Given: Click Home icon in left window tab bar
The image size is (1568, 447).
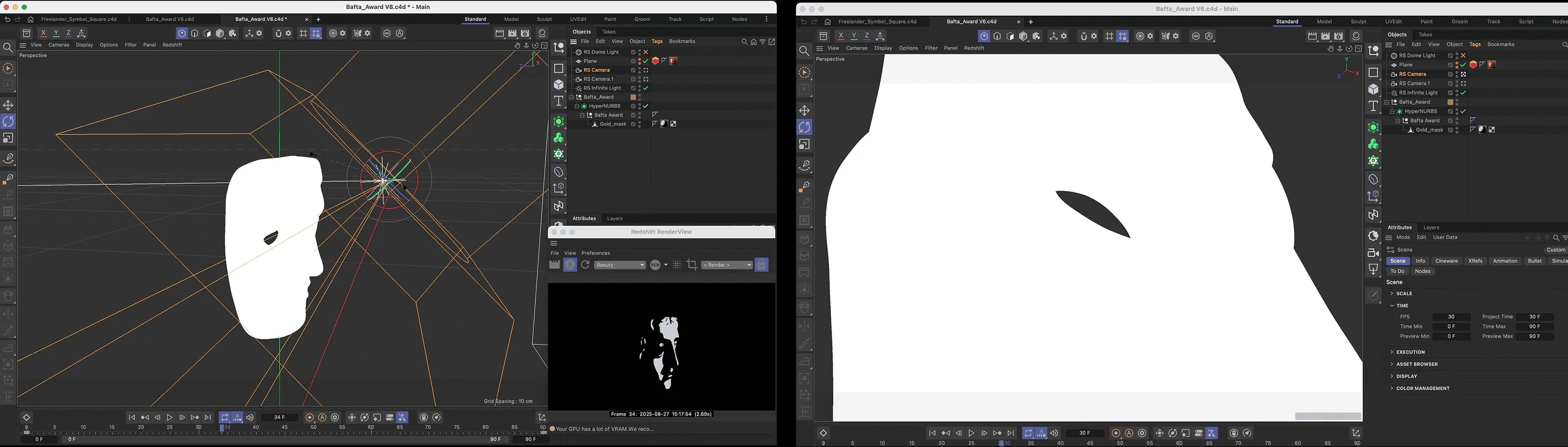Looking at the screenshot, I should coord(30,20).
